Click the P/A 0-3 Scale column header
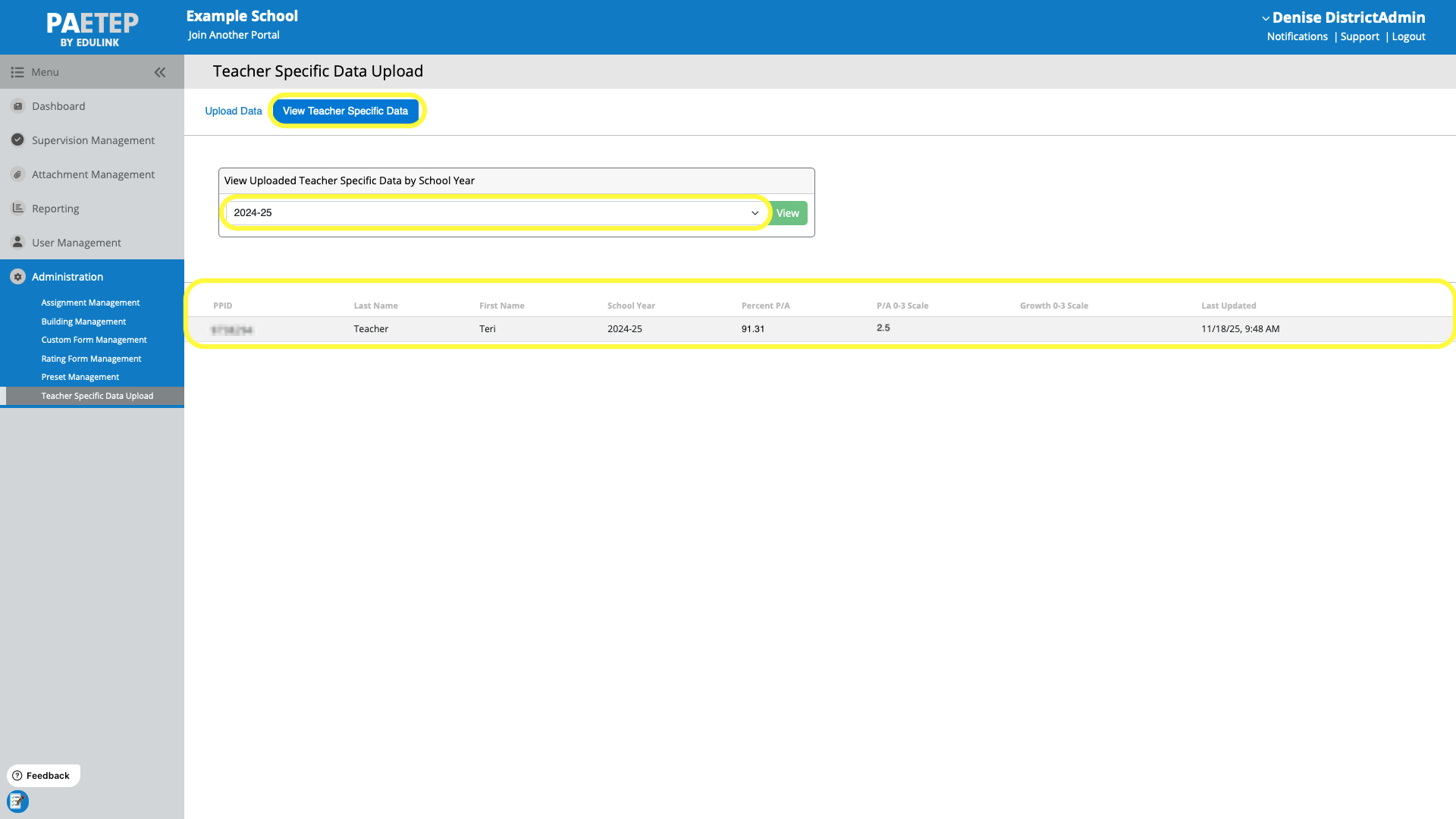This screenshot has width=1456, height=819. pyautogui.click(x=902, y=306)
